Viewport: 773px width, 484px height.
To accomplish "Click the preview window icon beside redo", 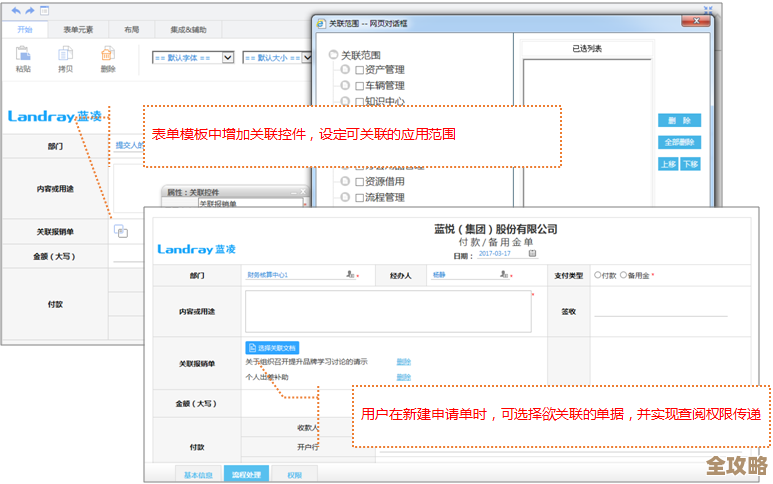I will [x=44, y=10].
